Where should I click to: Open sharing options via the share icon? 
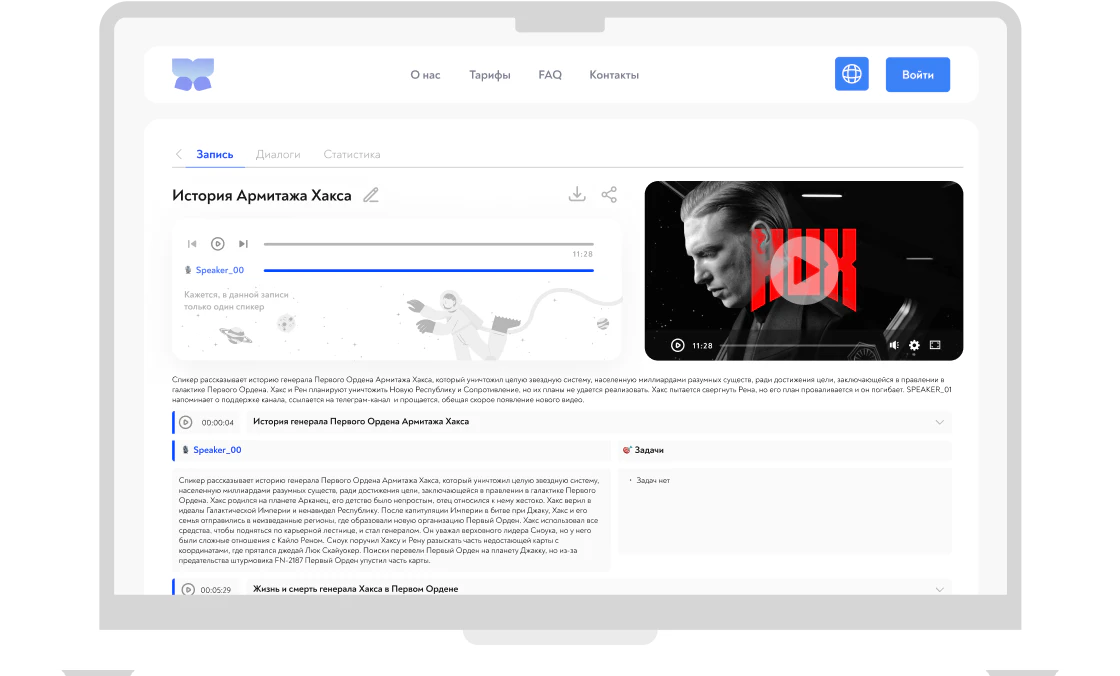pyautogui.click(x=609, y=194)
